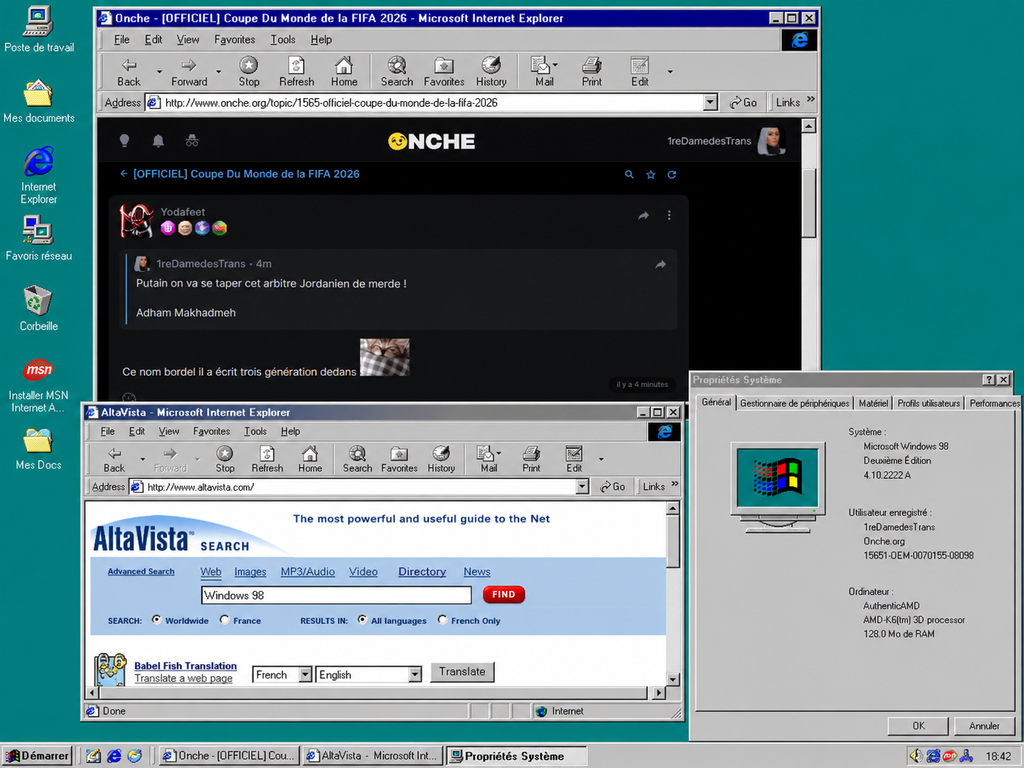Open the English target language dropdown
Viewport: 1024px width, 768px height.
[x=415, y=675]
